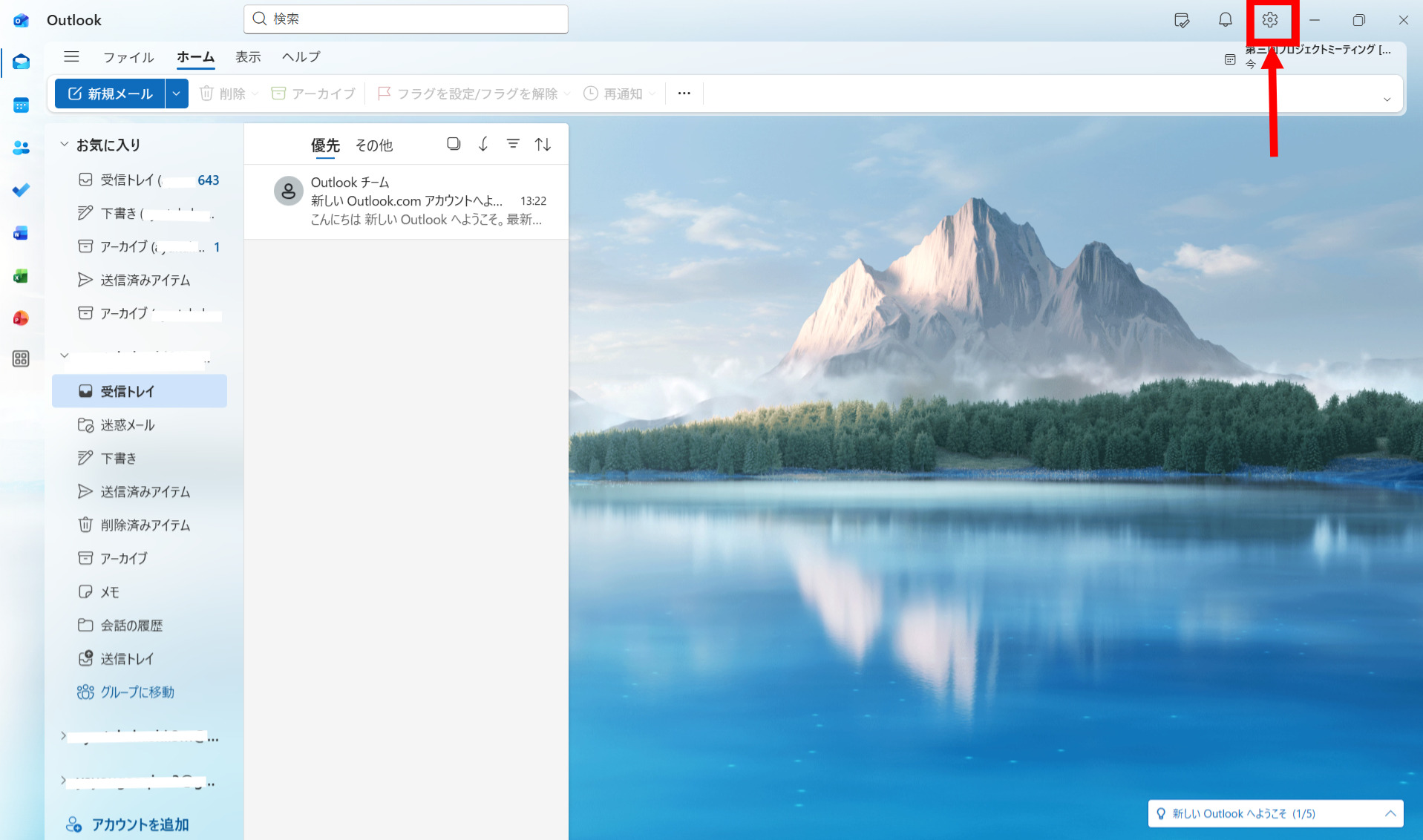This screenshot has height=840, width=1423.
Task: Launch Word from the app rail
Action: tap(21, 233)
